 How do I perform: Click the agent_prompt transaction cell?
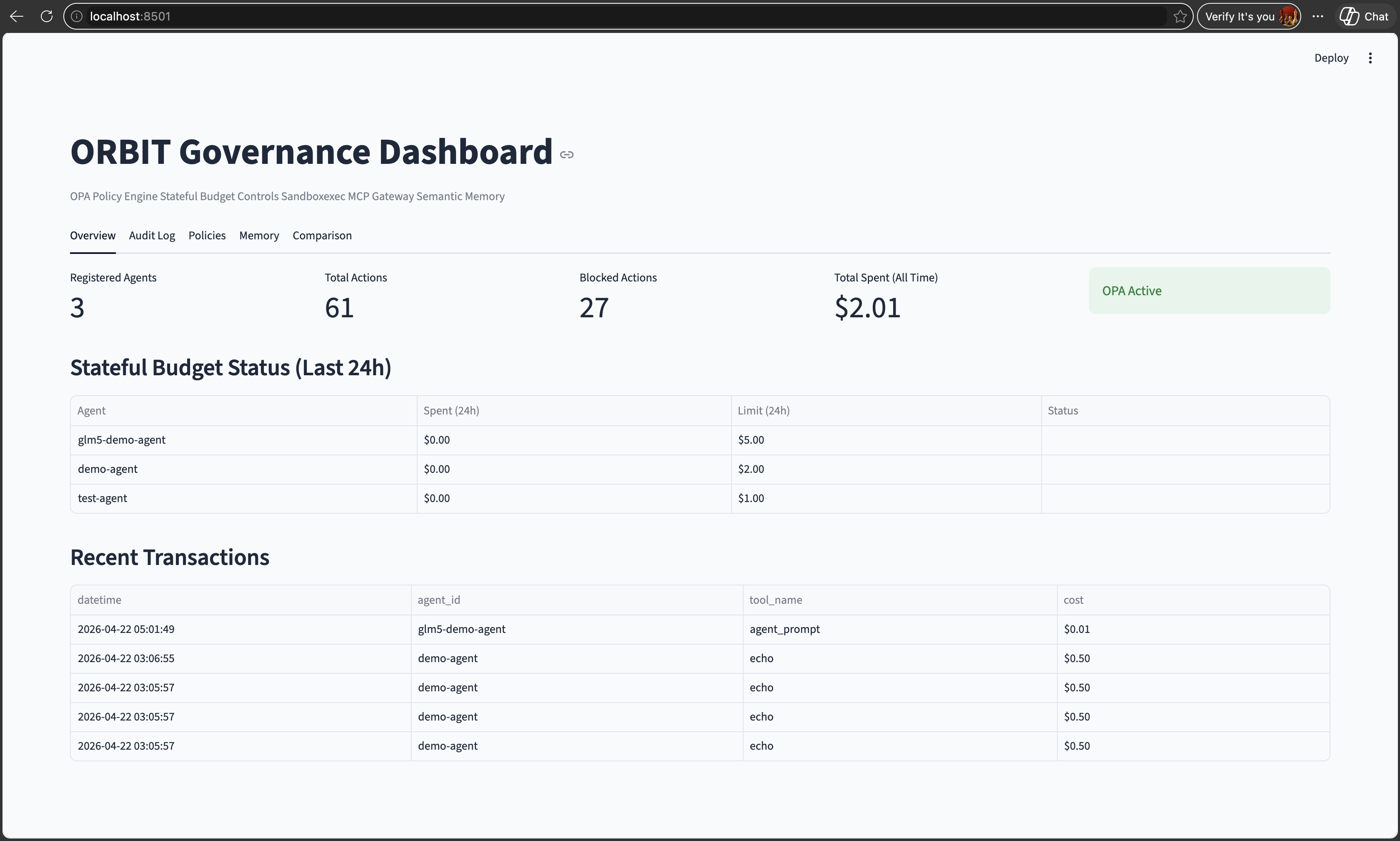coord(784,629)
